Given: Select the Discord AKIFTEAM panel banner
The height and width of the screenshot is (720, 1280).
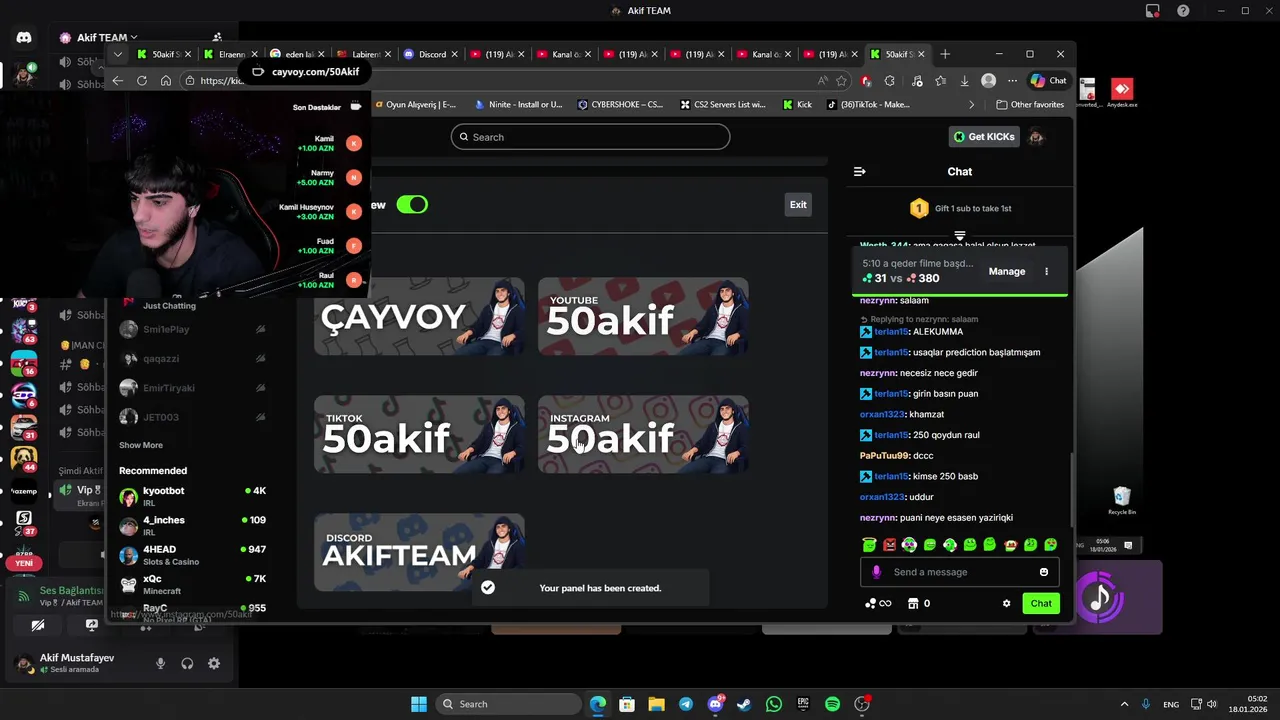Looking at the screenshot, I should pos(419,553).
